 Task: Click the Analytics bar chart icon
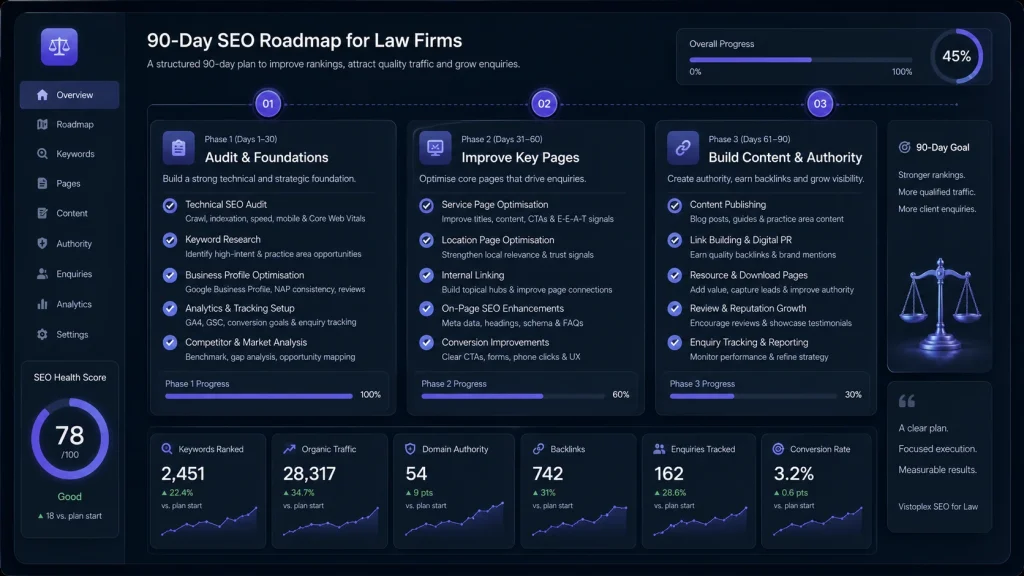coord(42,304)
